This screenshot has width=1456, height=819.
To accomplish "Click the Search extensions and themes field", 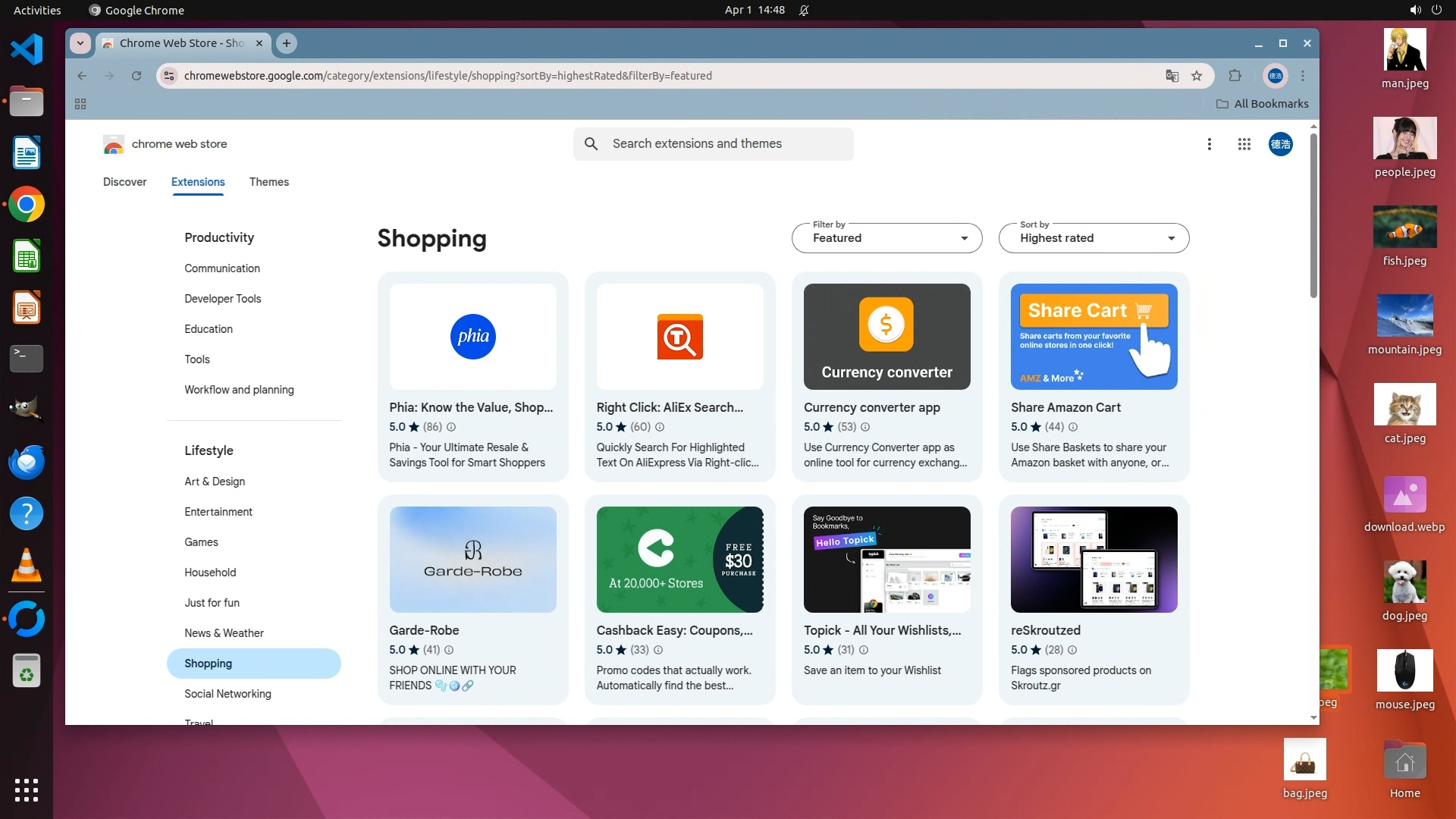I will [713, 144].
